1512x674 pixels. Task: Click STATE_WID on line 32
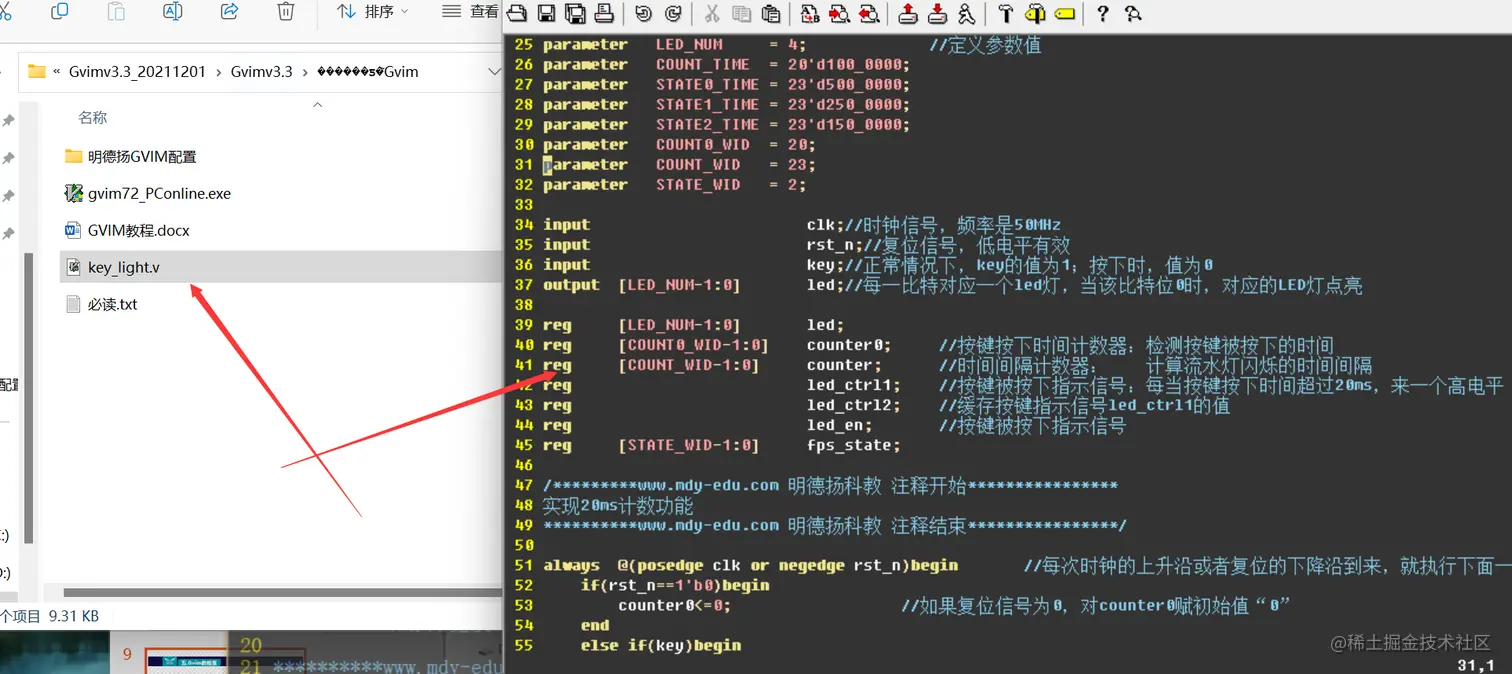[698, 185]
